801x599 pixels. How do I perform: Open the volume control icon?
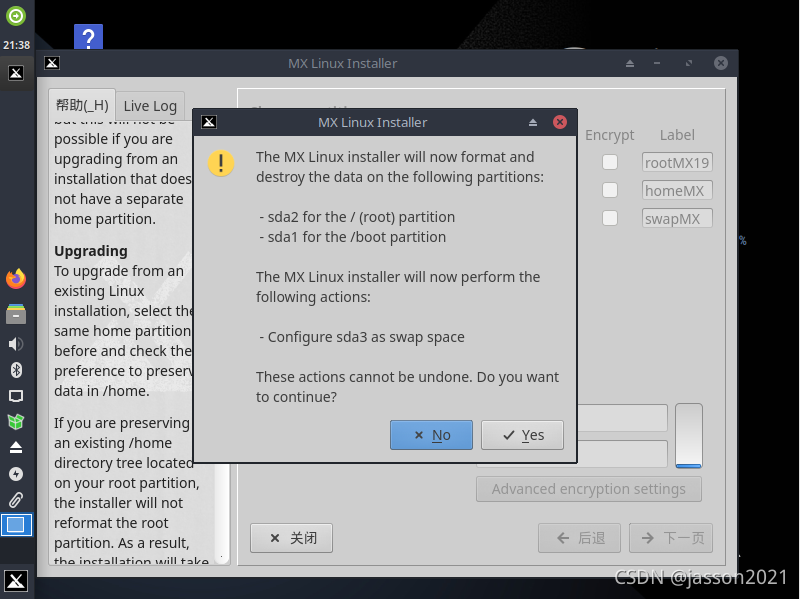pyautogui.click(x=16, y=344)
